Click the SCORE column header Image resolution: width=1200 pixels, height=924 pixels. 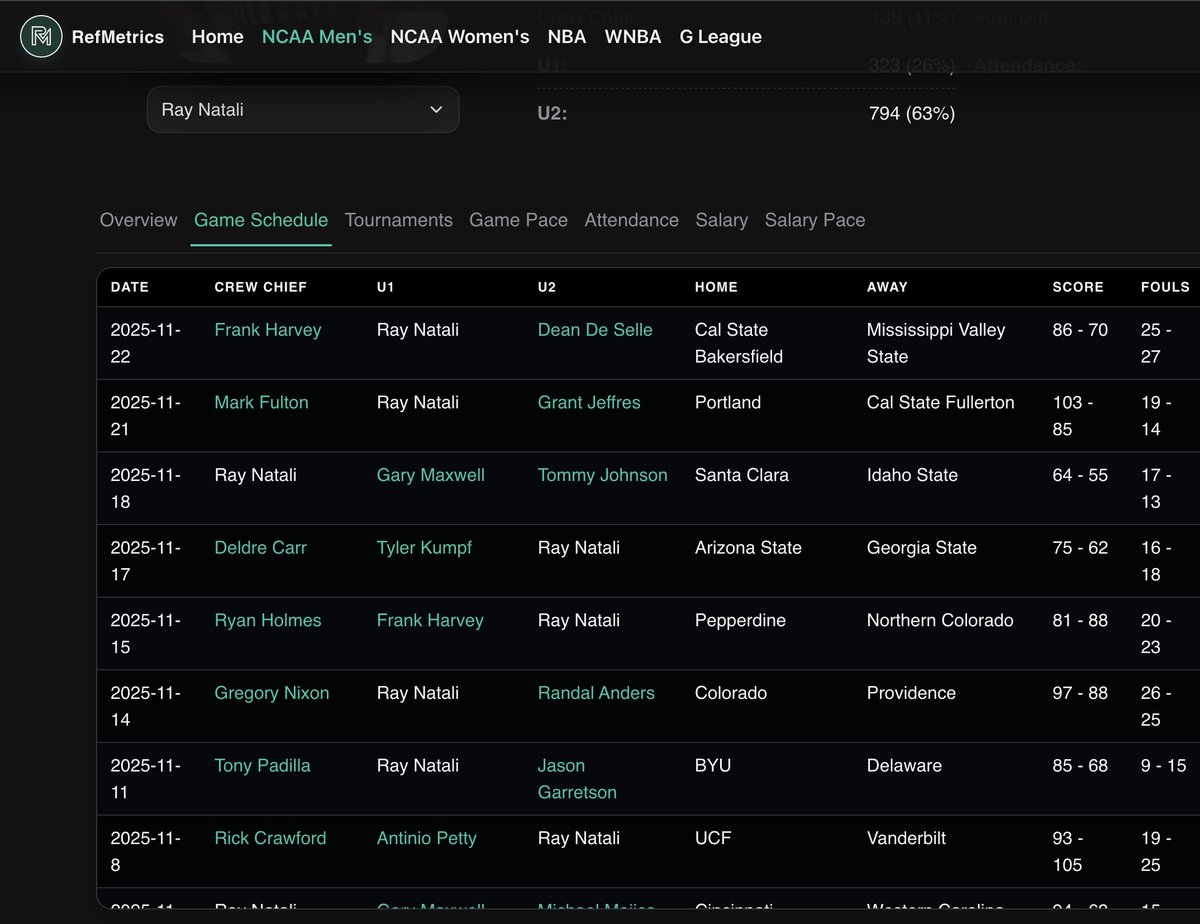pos(1078,287)
